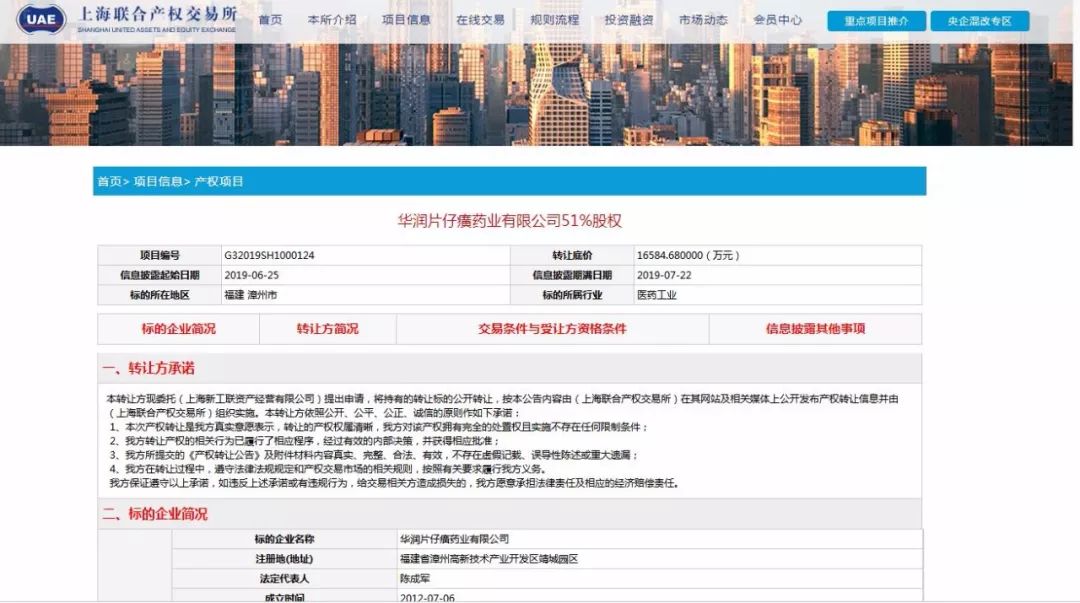1080x603 pixels.
Task: Click the 一、转让方承诺 section heading
Action: pos(148,368)
